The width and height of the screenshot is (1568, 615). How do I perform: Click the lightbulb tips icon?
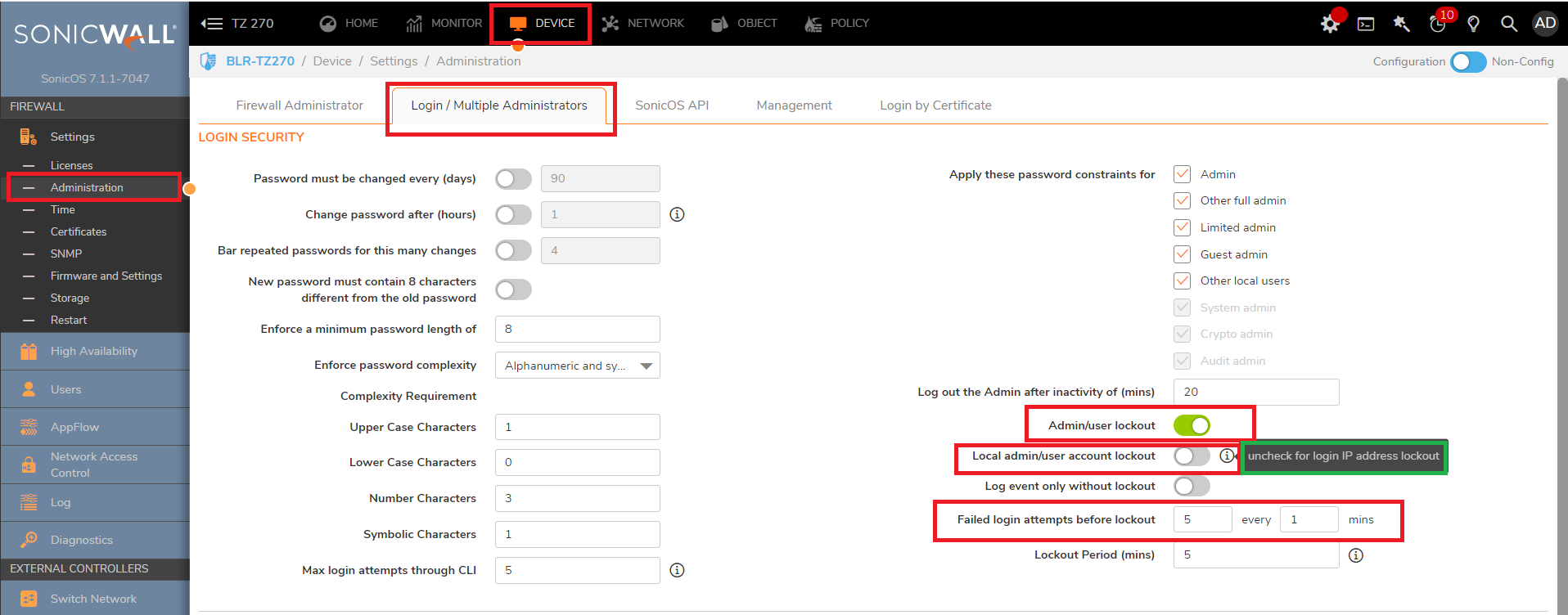point(1474,24)
